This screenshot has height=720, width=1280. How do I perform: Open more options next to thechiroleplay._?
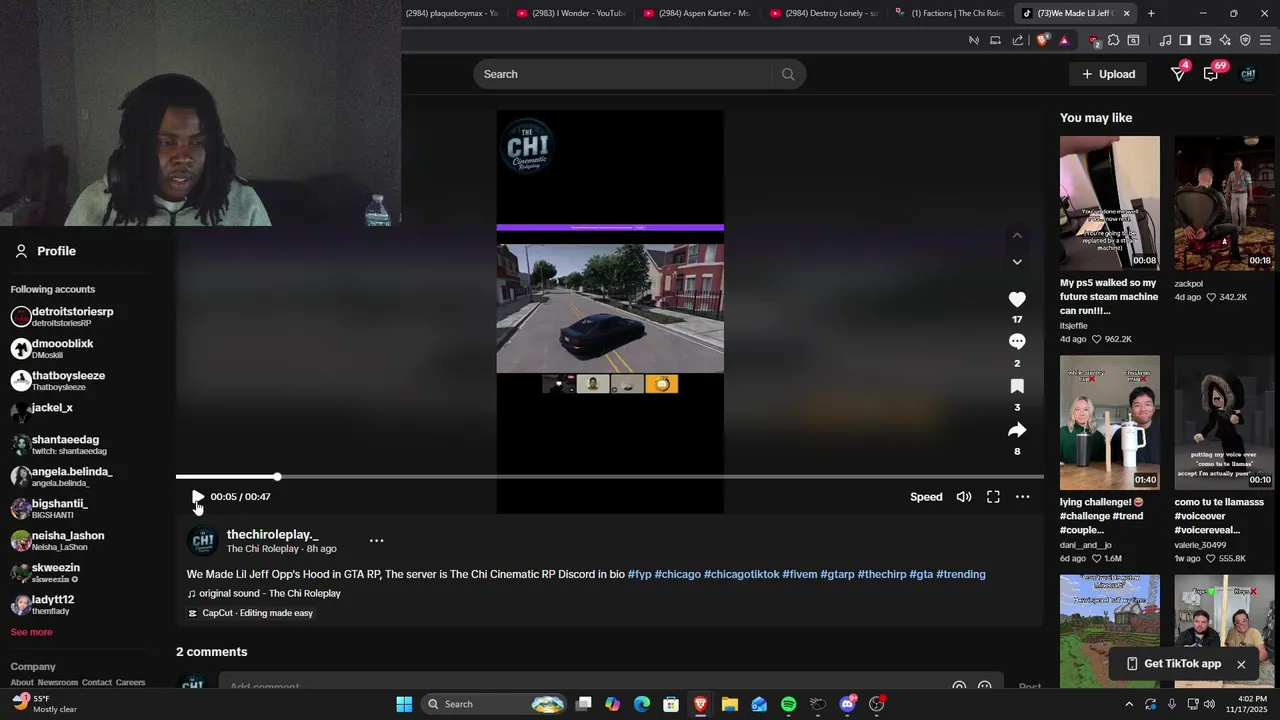point(377,540)
